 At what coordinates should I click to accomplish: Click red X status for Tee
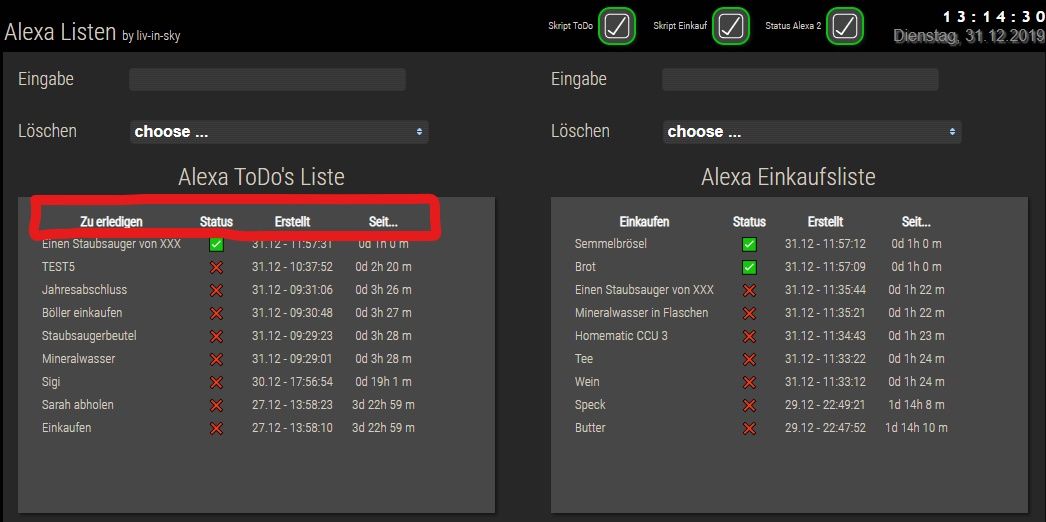pyautogui.click(x=749, y=359)
